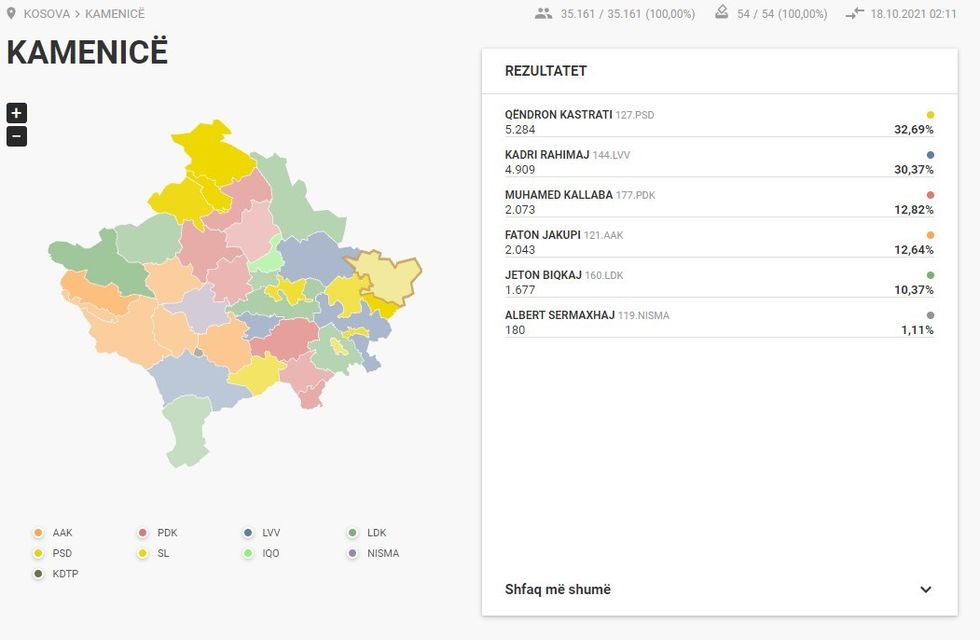The width and height of the screenshot is (980, 640).
Task: Expand the Shfaq më shumë results section
Action: click(x=556, y=589)
